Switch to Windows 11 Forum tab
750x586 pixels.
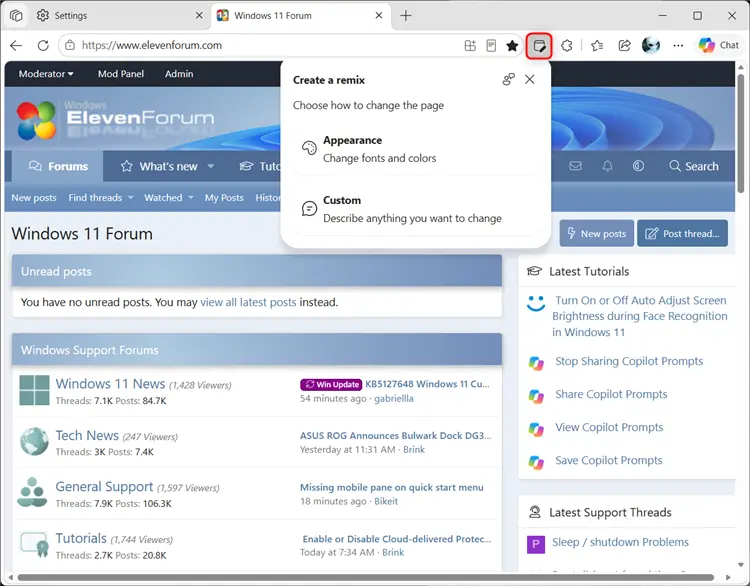[301, 16]
